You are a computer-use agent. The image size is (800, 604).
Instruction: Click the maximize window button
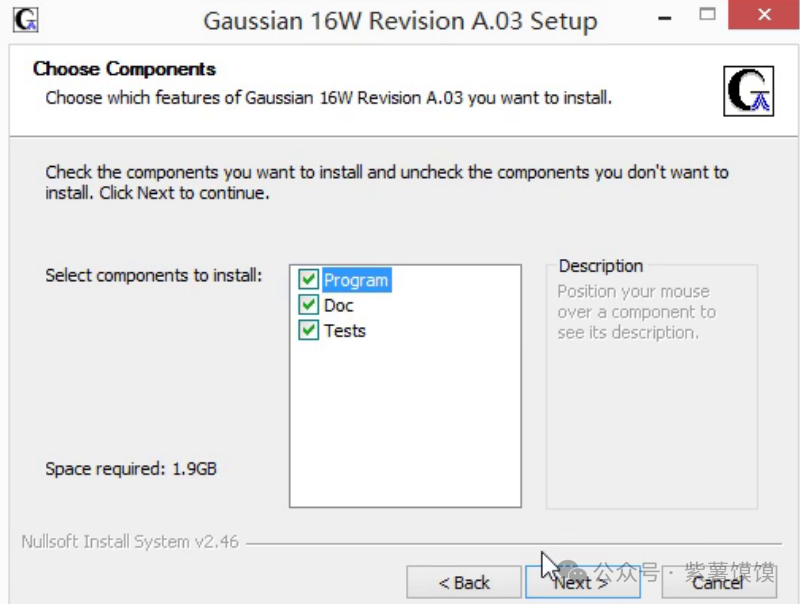pyautogui.click(x=708, y=17)
